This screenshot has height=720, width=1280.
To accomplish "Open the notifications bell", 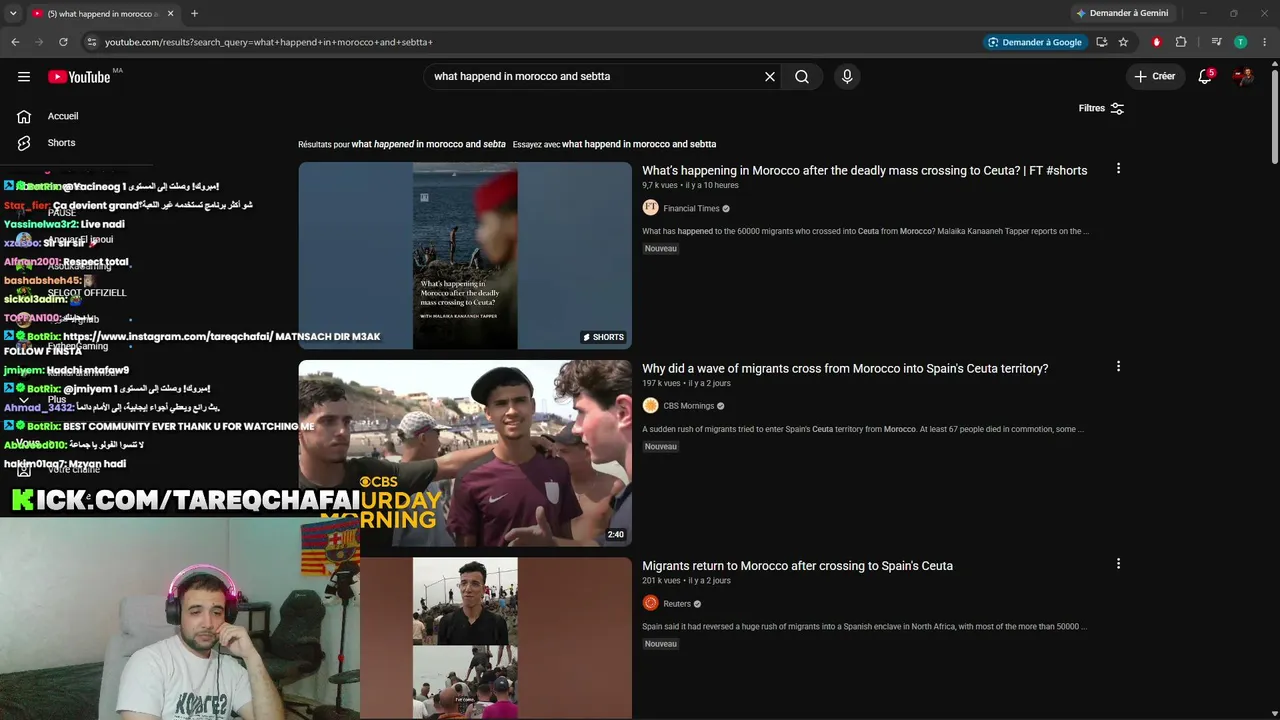I will point(1205,76).
